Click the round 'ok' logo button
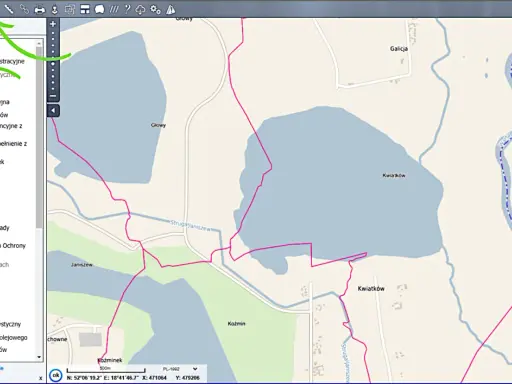 pyautogui.click(x=56, y=375)
